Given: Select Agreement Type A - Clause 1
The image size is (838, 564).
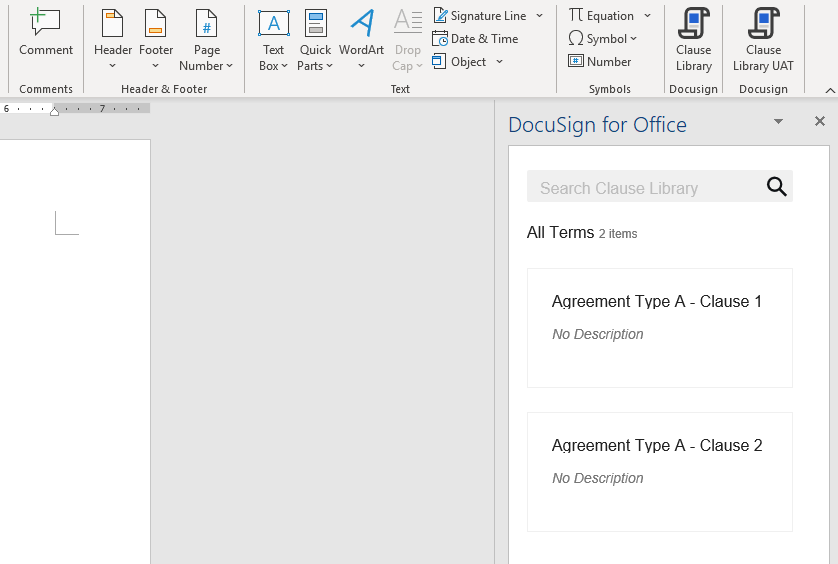Looking at the screenshot, I should click(659, 328).
